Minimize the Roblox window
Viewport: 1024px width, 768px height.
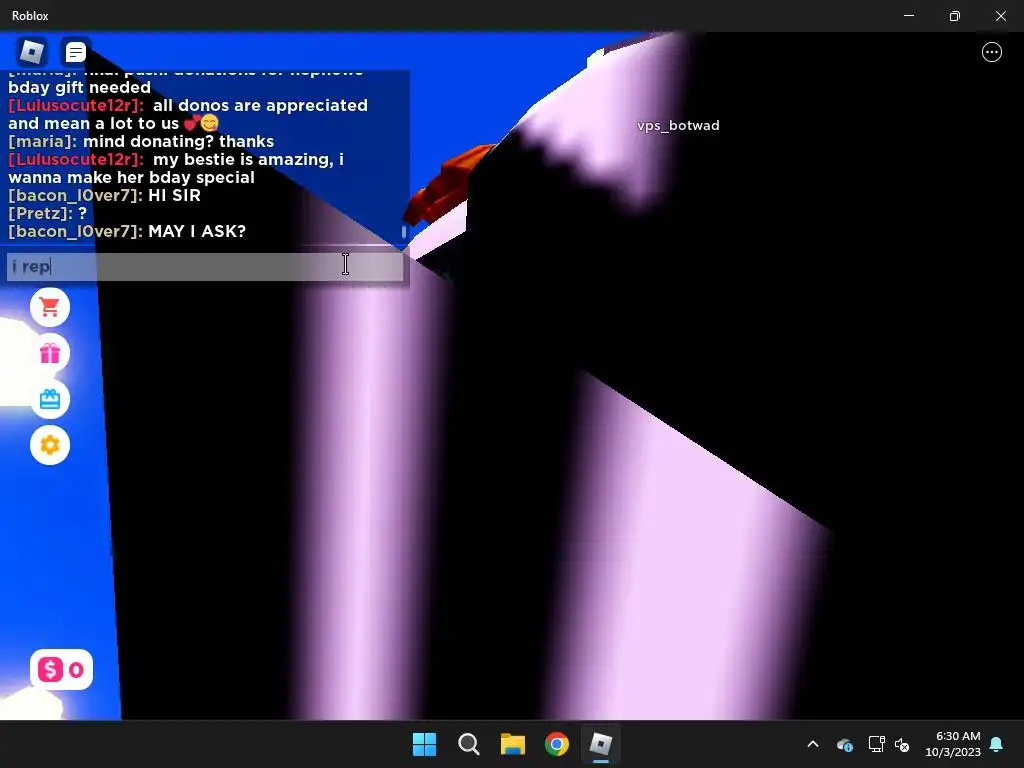pos(908,16)
